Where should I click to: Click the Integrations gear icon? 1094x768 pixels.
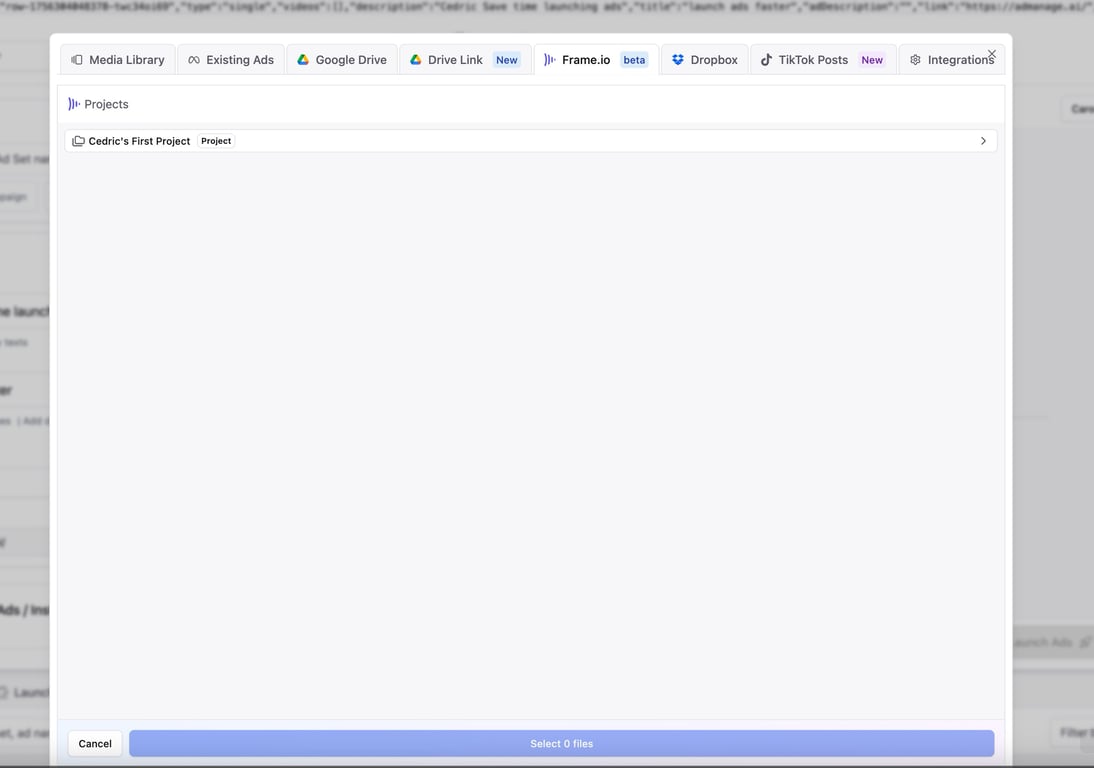coord(915,60)
